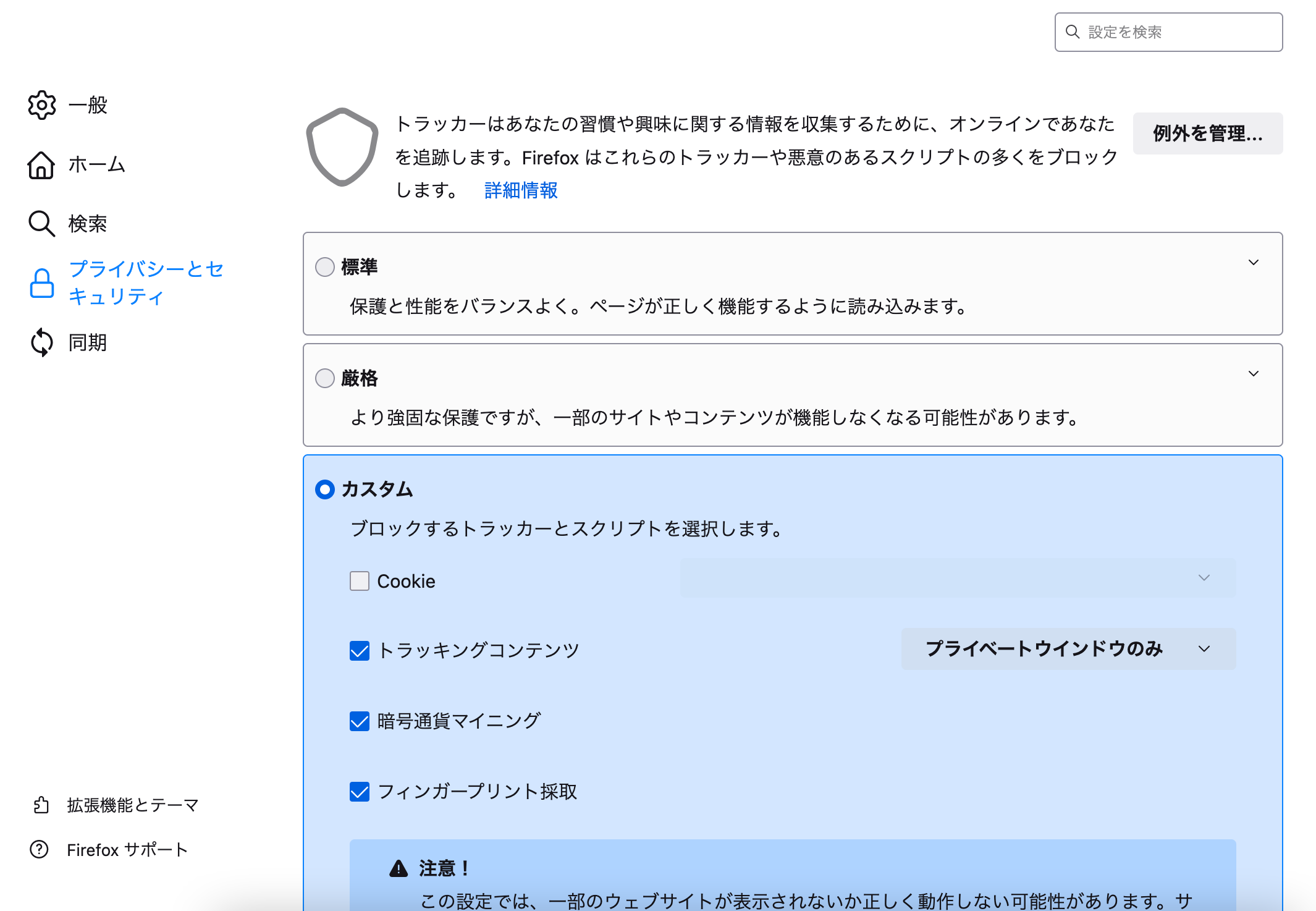
Task: Click the 暗号通貨マイニング label
Action: point(459,721)
